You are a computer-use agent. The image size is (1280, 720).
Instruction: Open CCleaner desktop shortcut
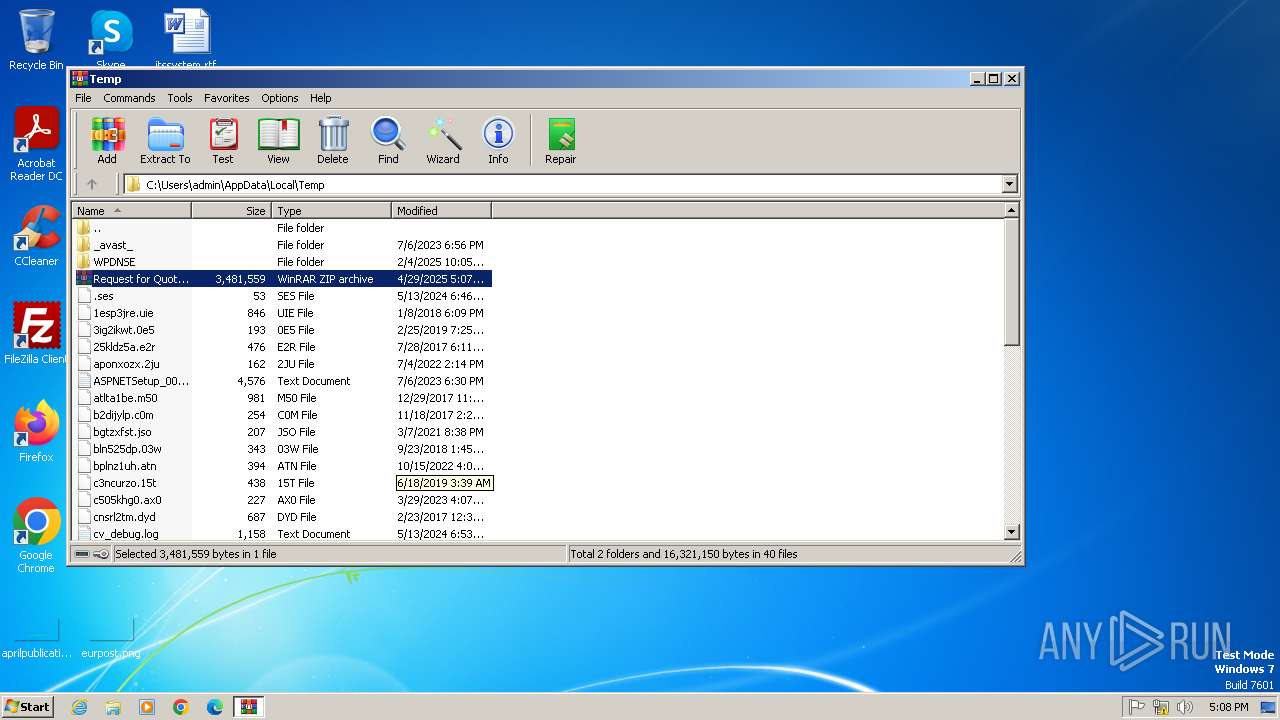[x=36, y=236]
